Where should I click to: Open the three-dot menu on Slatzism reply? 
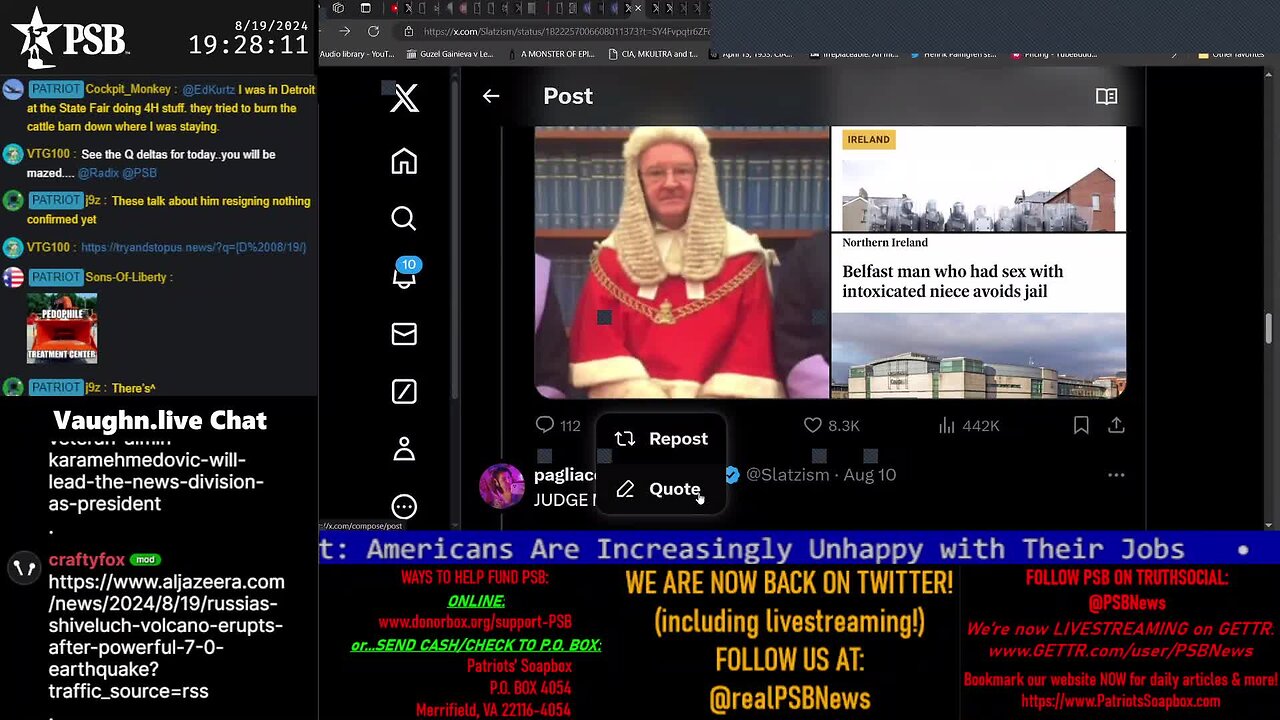pyautogui.click(x=1116, y=475)
